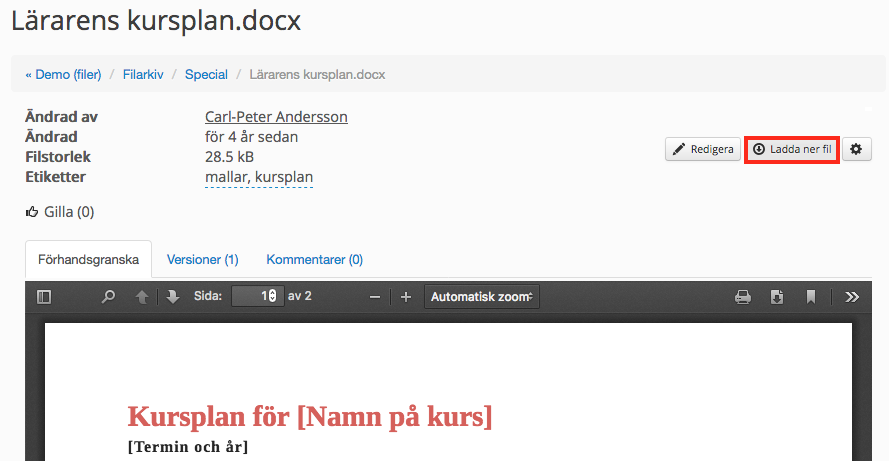Image resolution: width=889 pixels, height=461 pixels.
Task: Go to previous page arrow
Action: [142, 297]
